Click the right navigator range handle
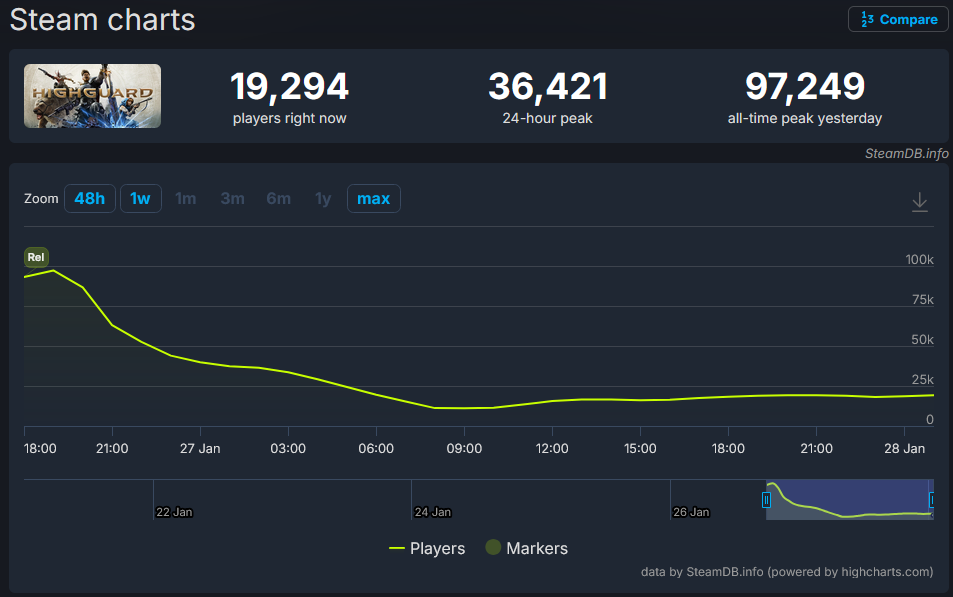Viewport: 953px width, 597px height. (931, 500)
